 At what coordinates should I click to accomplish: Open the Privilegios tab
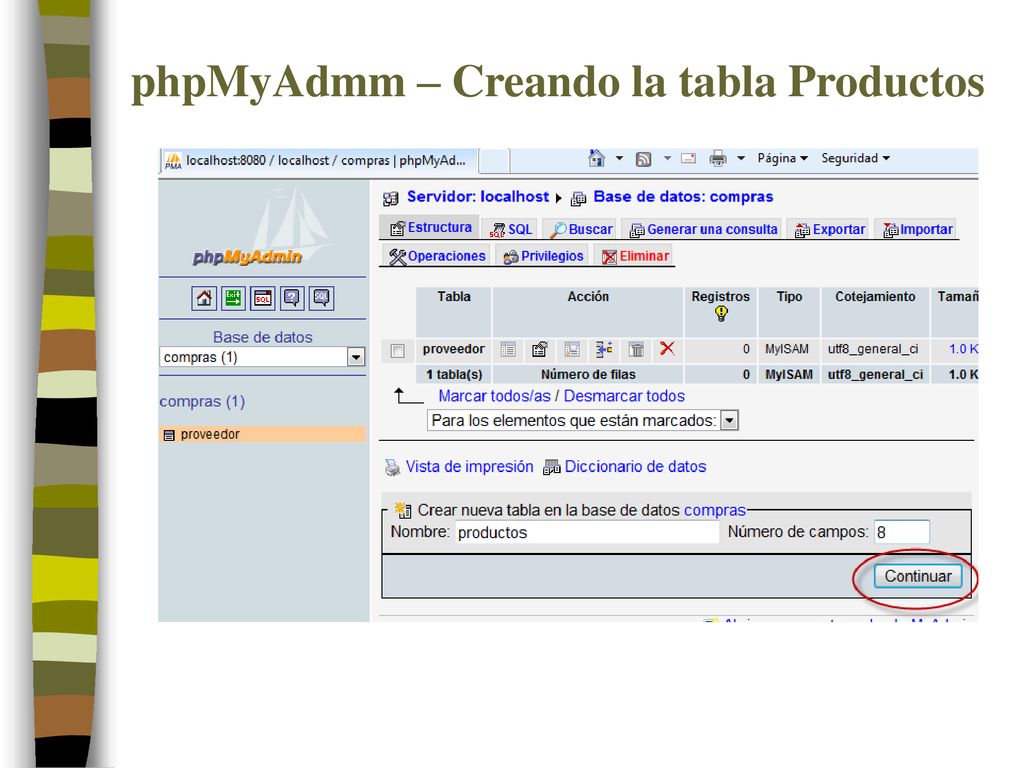(543, 256)
